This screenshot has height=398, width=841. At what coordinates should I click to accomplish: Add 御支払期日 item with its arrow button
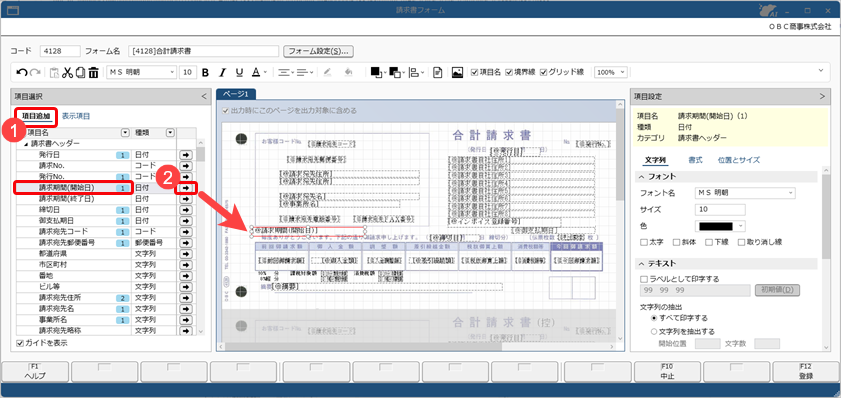coord(186,220)
